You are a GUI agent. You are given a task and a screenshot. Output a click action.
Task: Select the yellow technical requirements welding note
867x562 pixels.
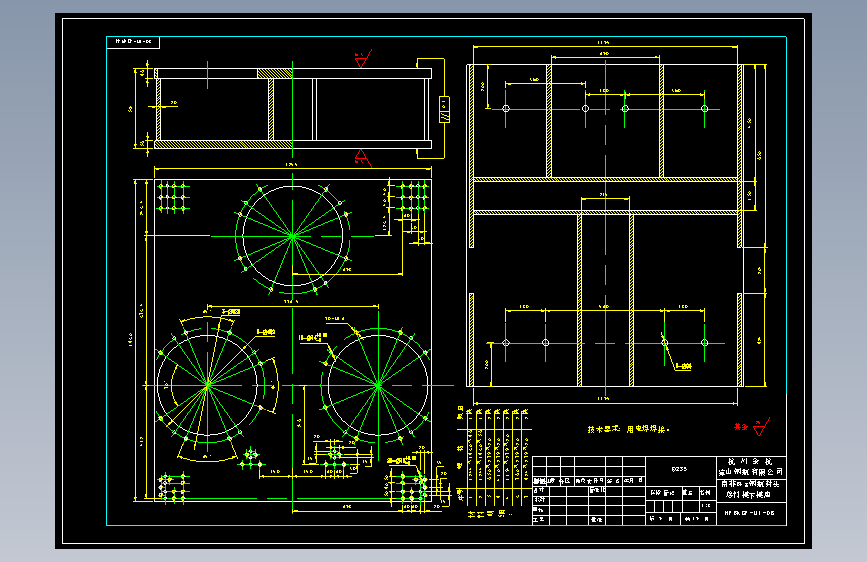click(629, 429)
